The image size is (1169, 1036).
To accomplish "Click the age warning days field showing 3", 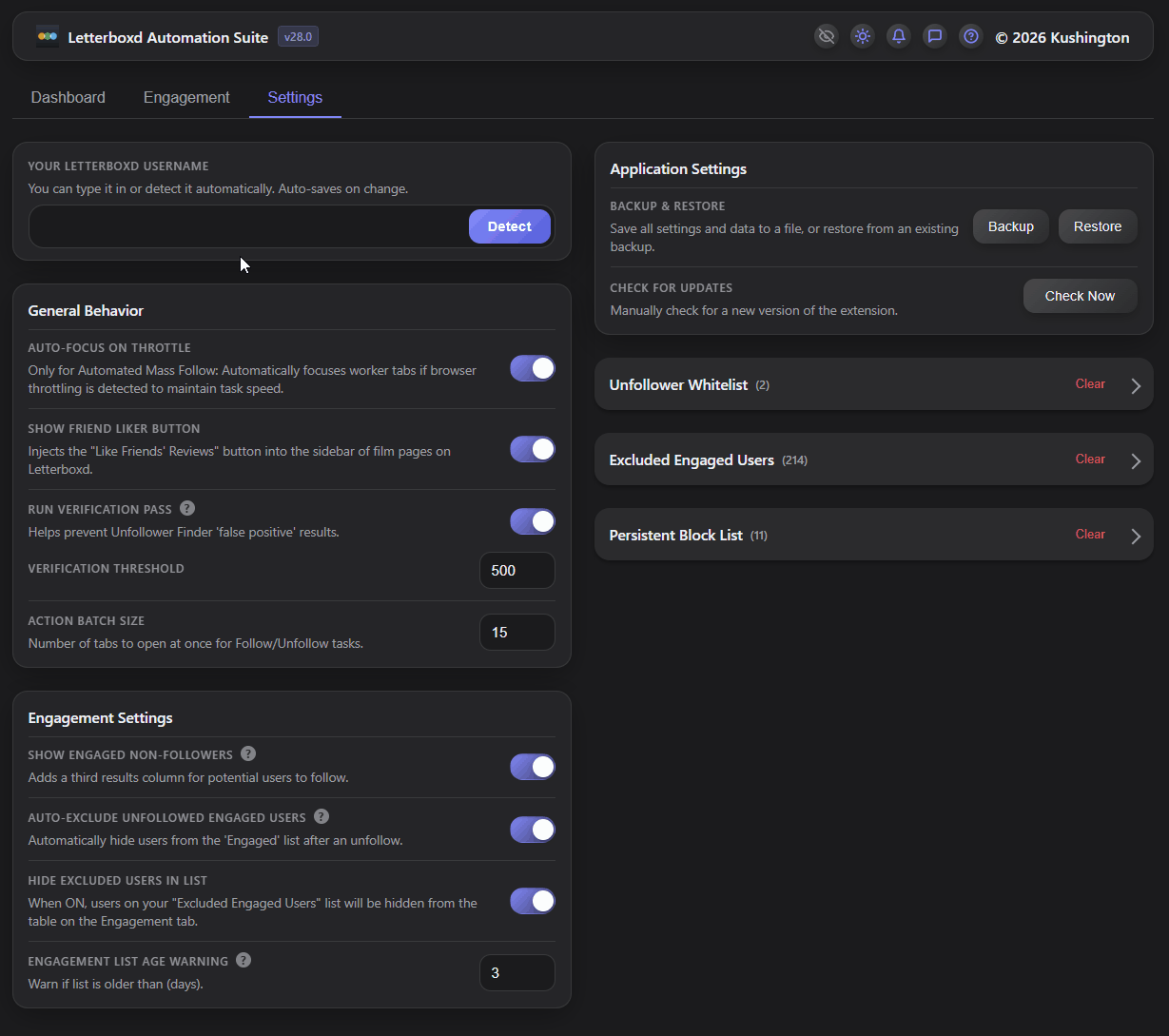I will click(x=517, y=972).
